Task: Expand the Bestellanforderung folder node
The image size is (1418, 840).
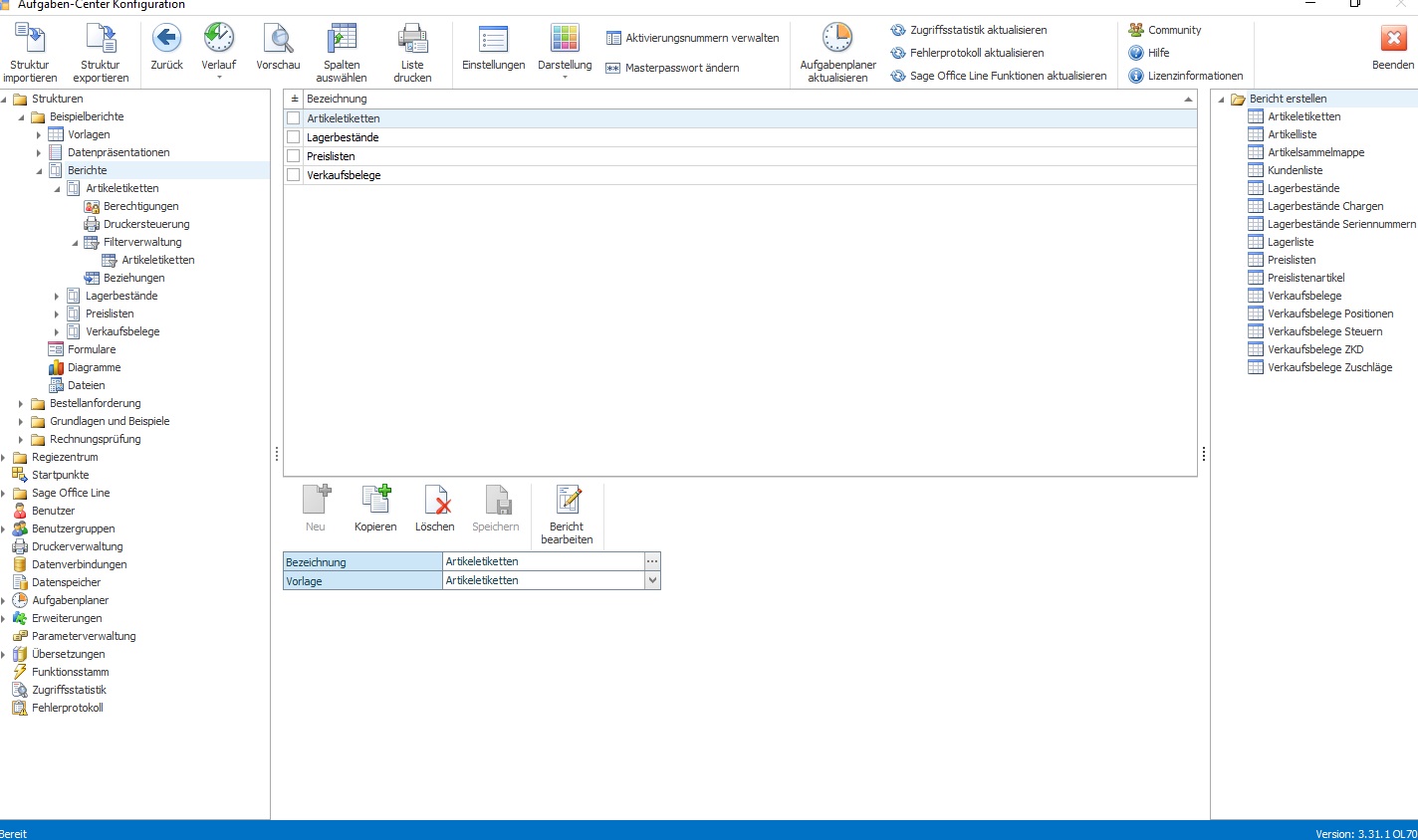Action: tap(21, 403)
